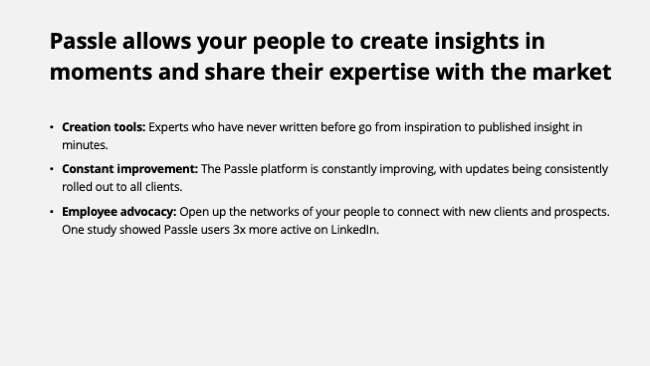Viewport: 650px width, 366px height.
Task: Click the third bullet point marker
Action: point(52,212)
